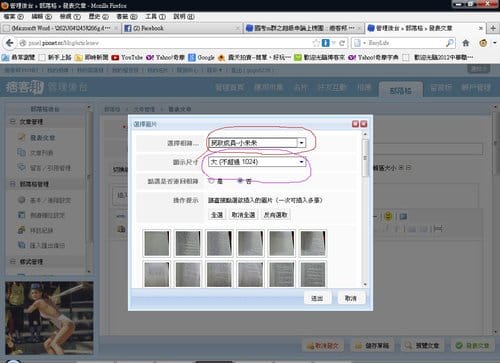
Task: Open the 新手上路 bookmark
Action: (x=55, y=57)
